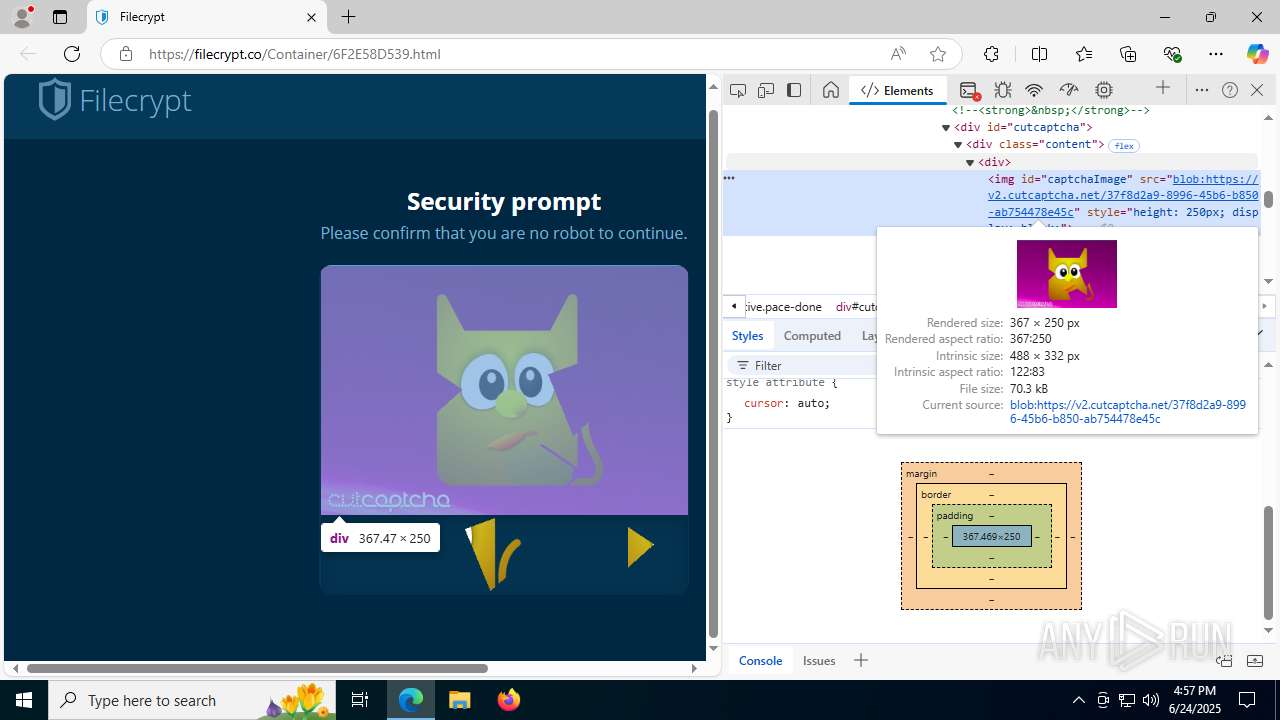Select the Styles tab
This screenshot has height=720, width=1280.
[747, 336]
